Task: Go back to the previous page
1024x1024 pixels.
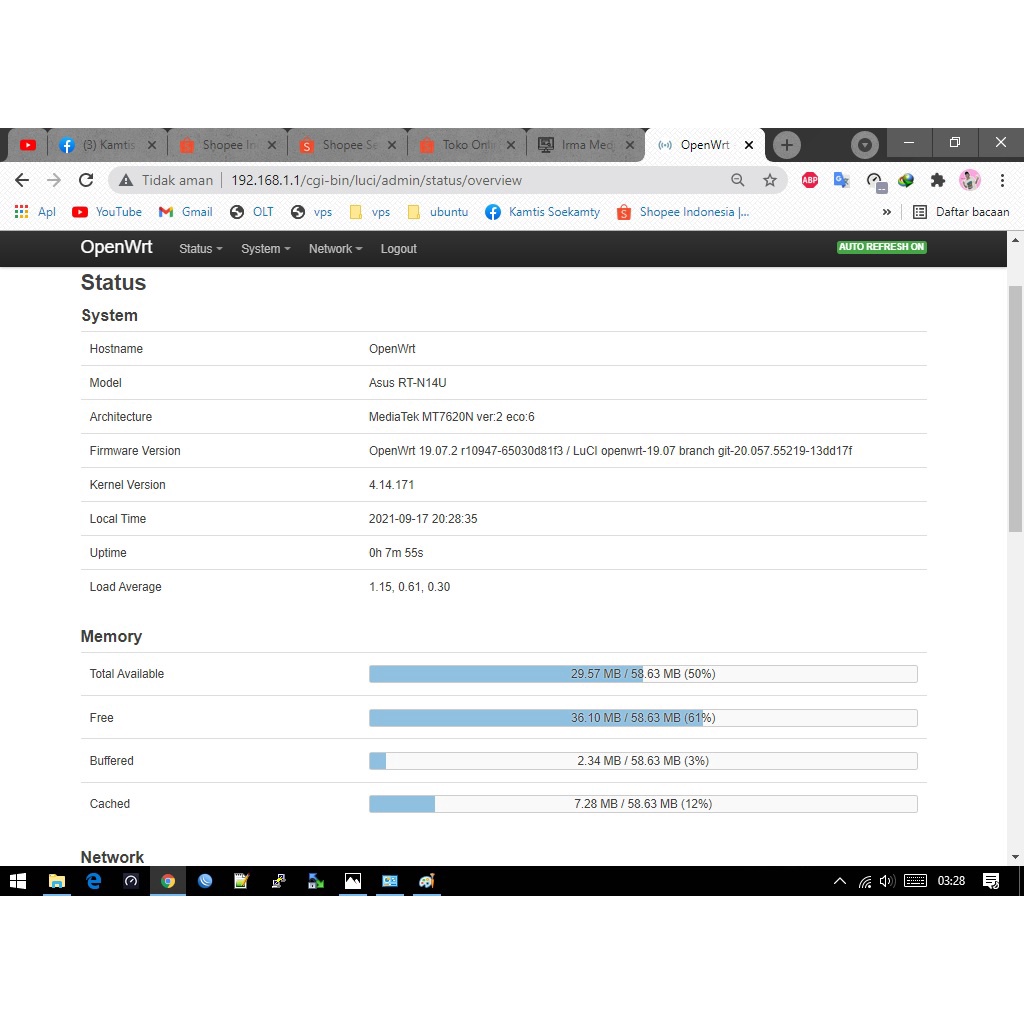Action: coord(22,180)
